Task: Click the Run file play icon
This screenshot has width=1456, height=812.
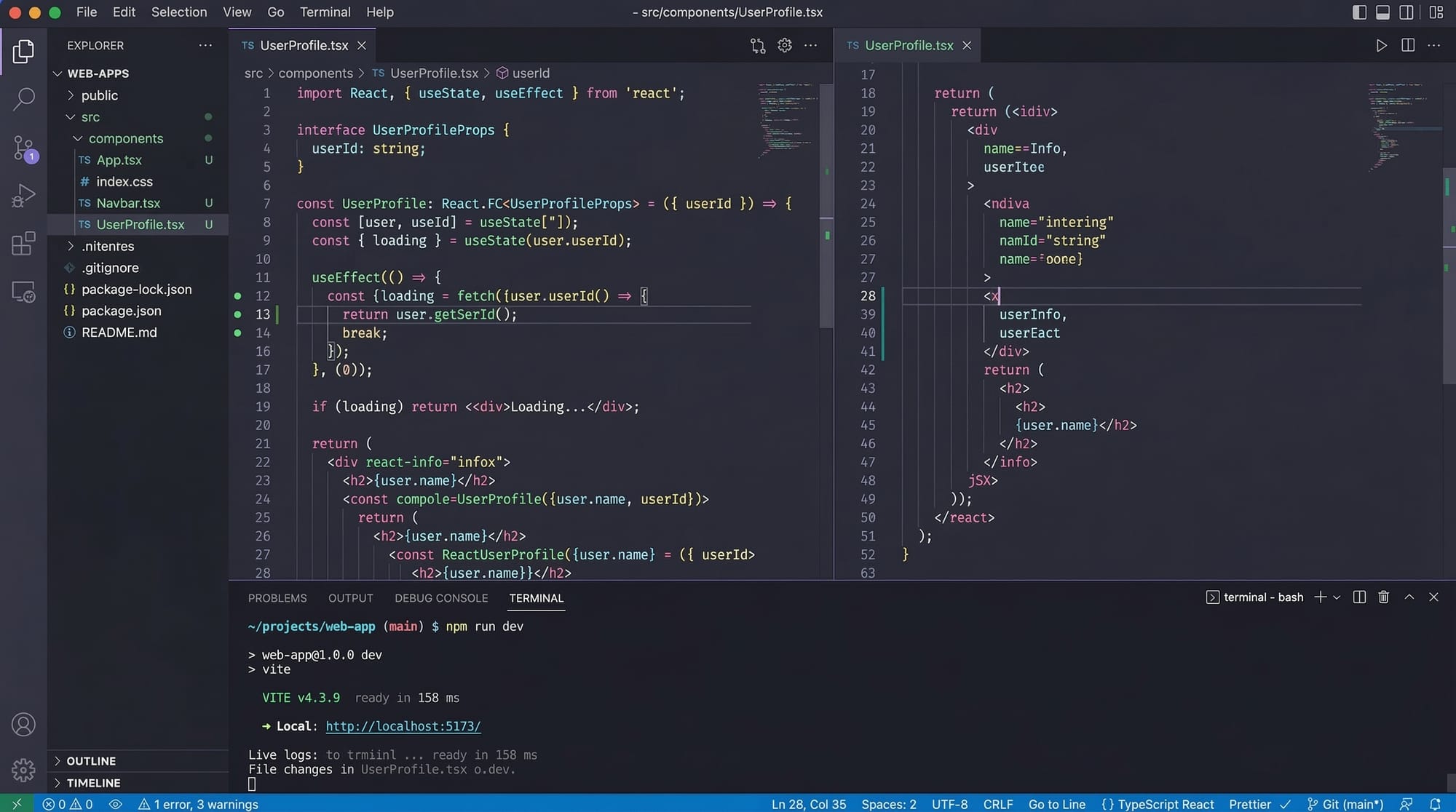Action: [x=1381, y=45]
